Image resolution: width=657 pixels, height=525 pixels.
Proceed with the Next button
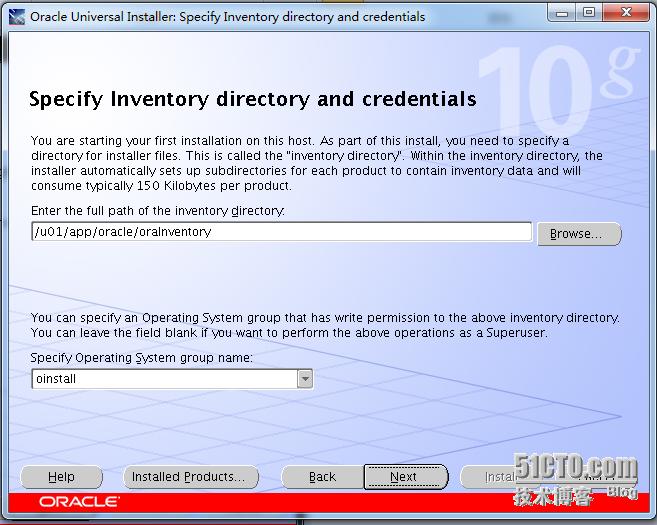406,477
